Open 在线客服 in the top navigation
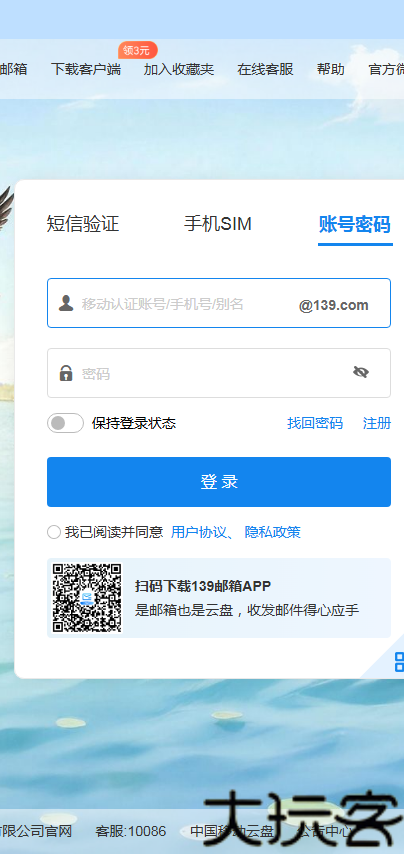Screen dimensions: 404x855 click(266, 69)
